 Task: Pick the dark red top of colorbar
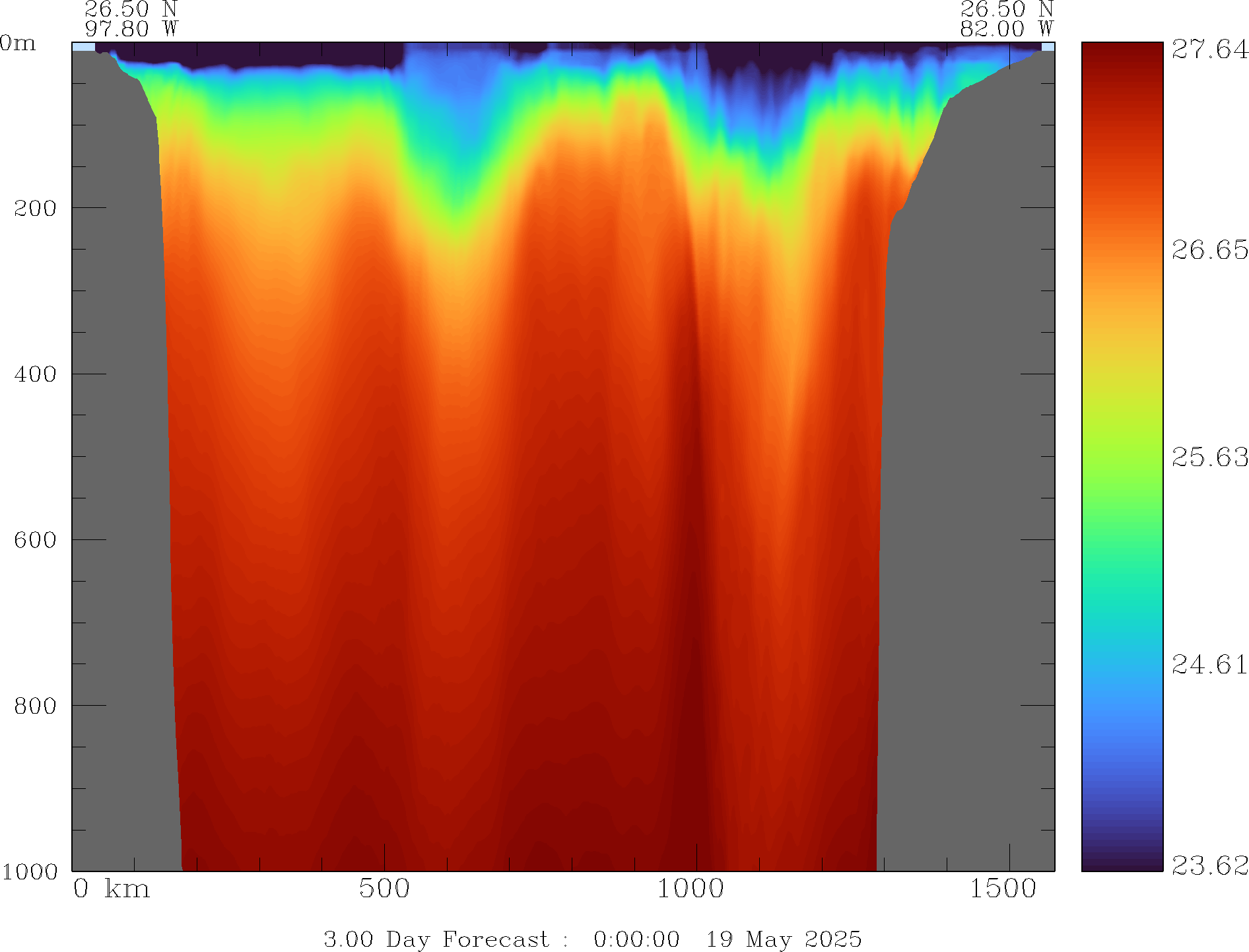coord(1122,53)
